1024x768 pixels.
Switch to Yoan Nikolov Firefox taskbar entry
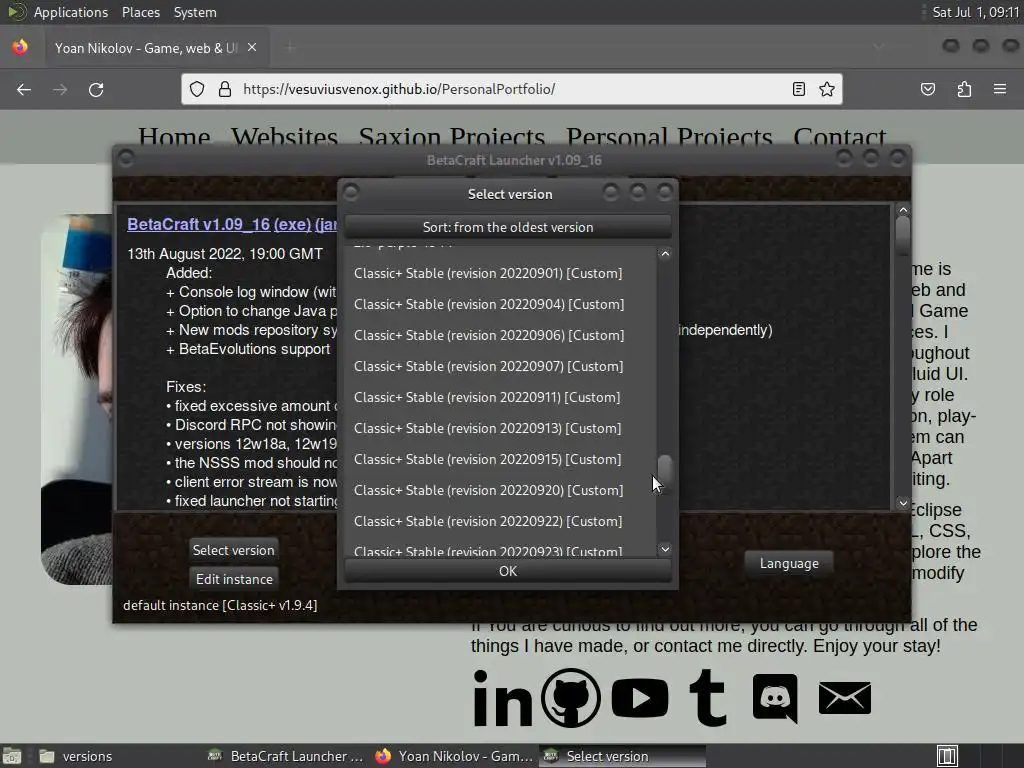tap(455, 756)
